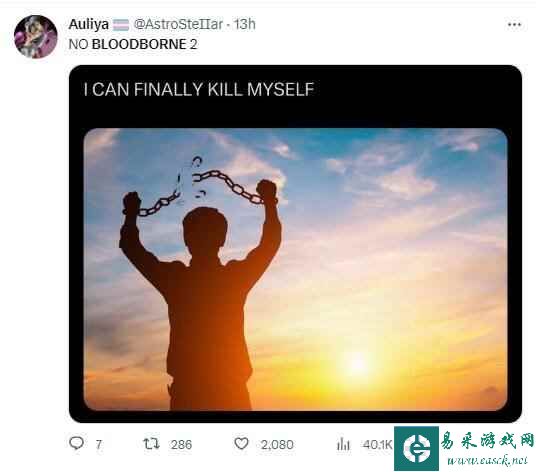This screenshot has height=472, width=536.
Task: Click the reply count 7
Action: click(98, 444)
